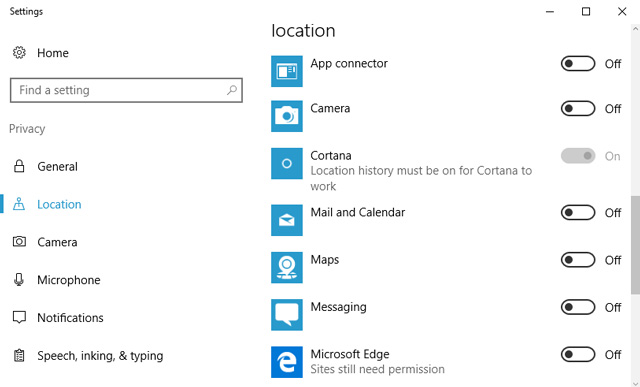Open Speech, inking, & typing settings
Image resolution: width=640 pixels, height=387 pixels.
point(100,356)
